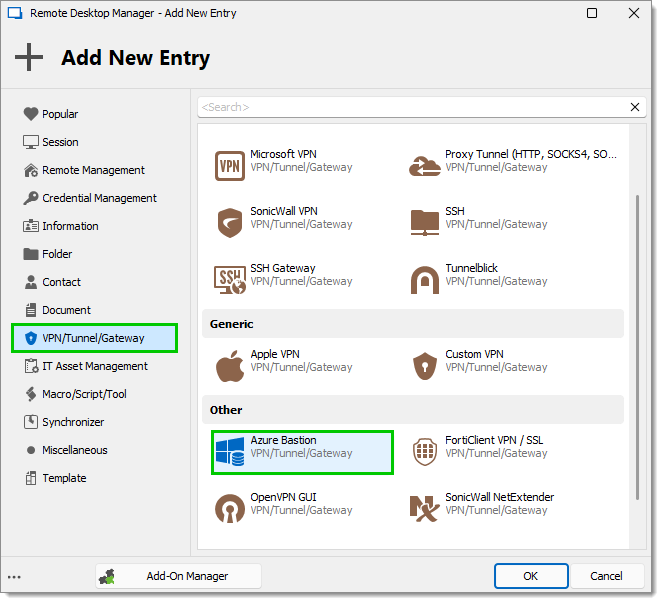
Task: Select the Apple VPN icon
Action: [231, 367]
